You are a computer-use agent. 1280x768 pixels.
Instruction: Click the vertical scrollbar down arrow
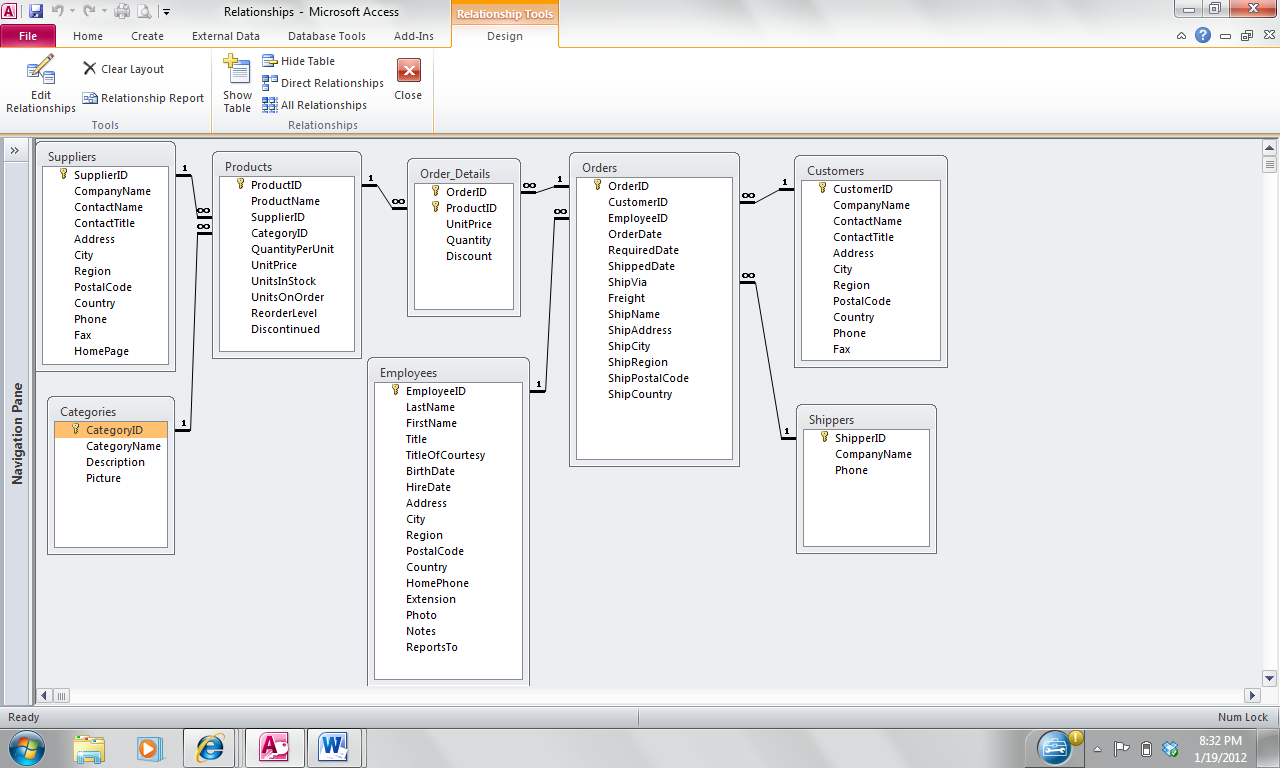point(1269,677)
